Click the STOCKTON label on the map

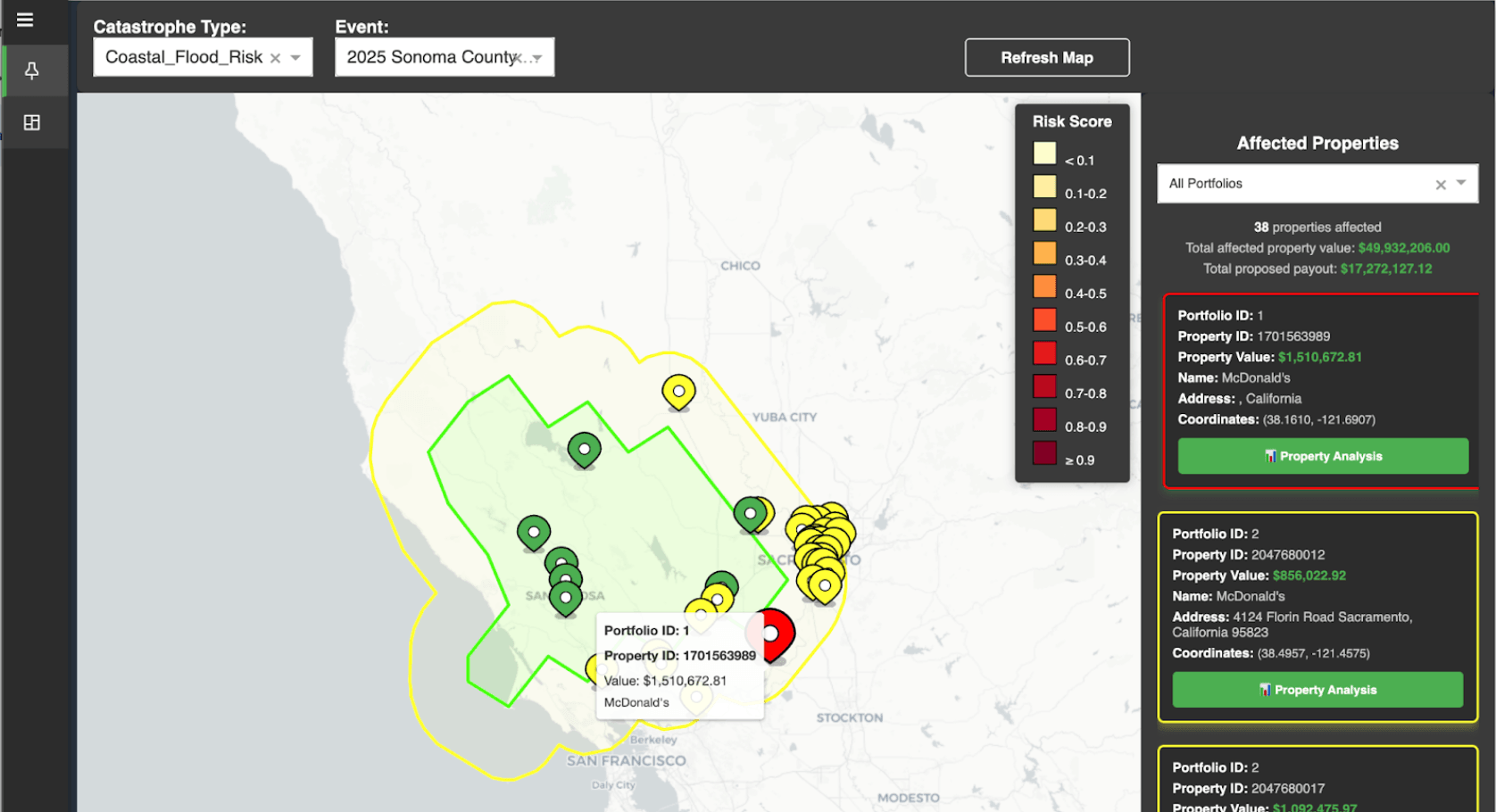(850, 717)
